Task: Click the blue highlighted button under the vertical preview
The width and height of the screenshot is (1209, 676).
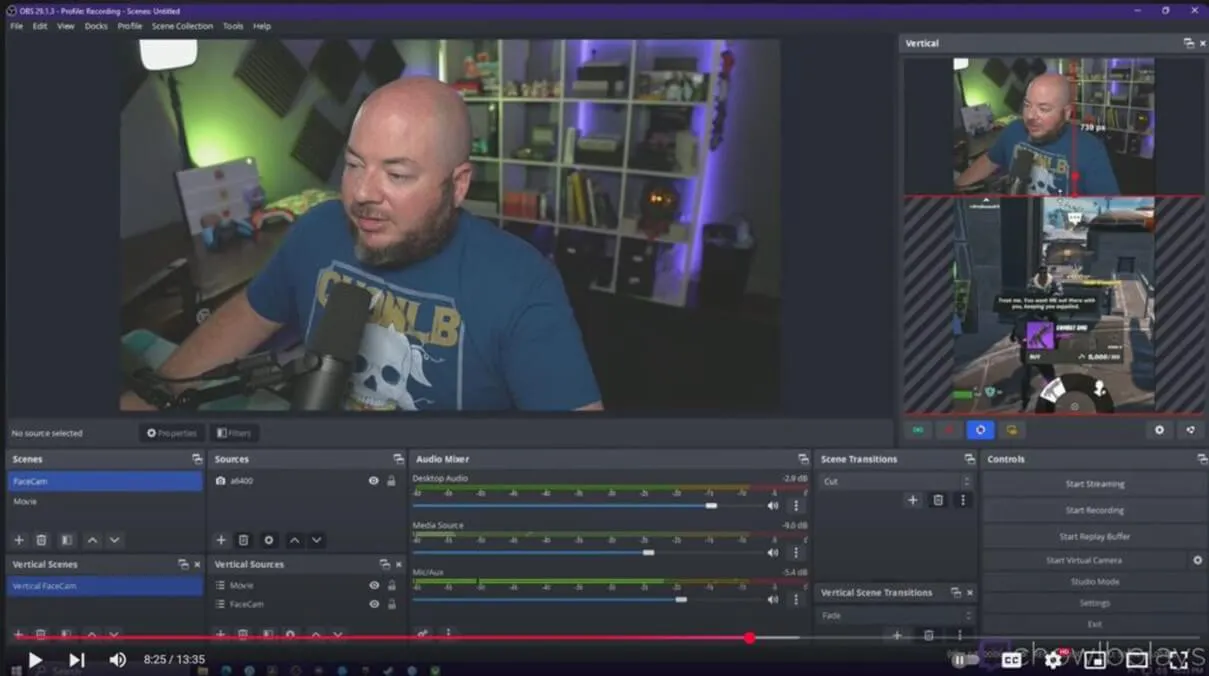Action: tap(979, 430)
